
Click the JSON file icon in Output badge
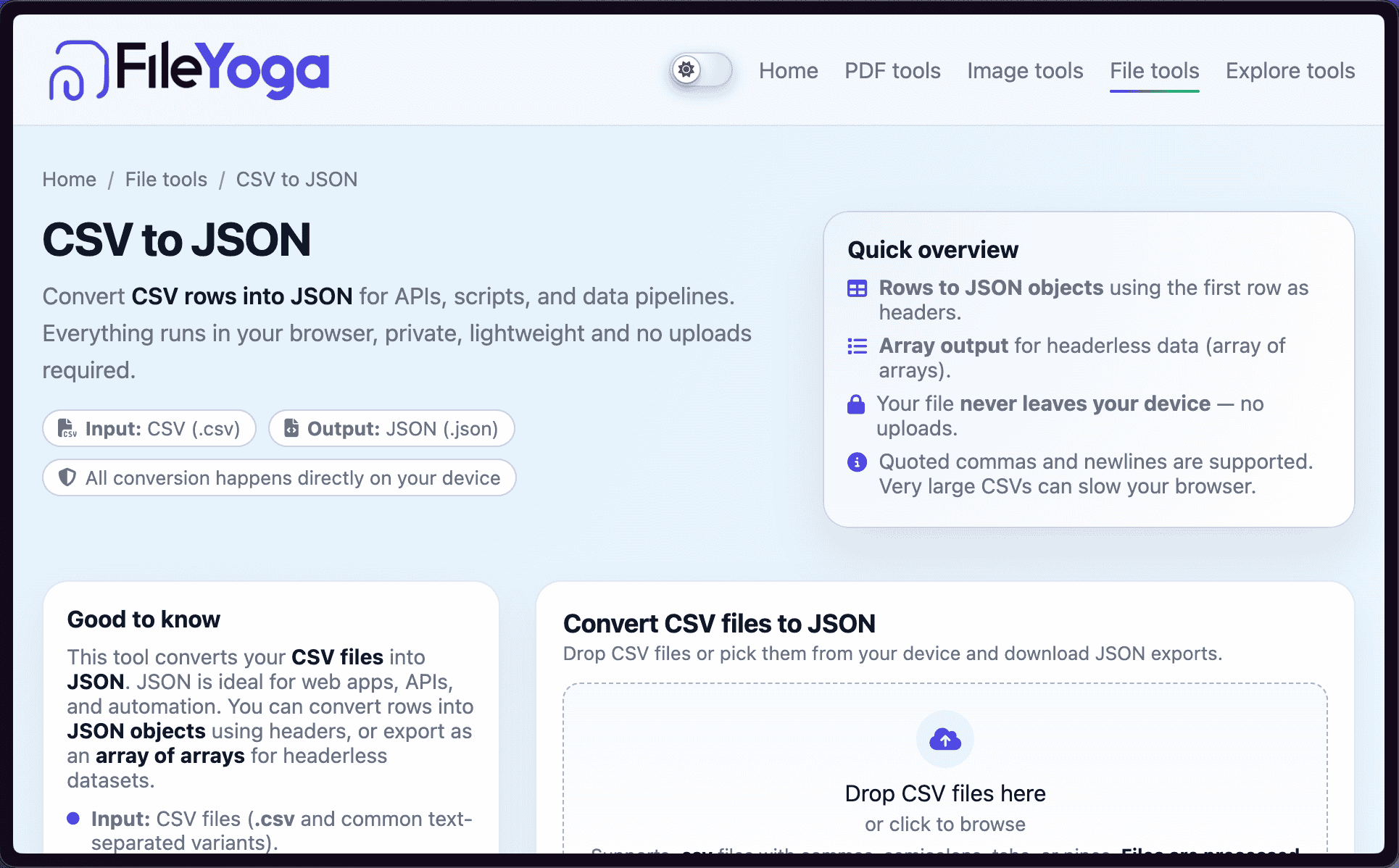pos(291,428)
